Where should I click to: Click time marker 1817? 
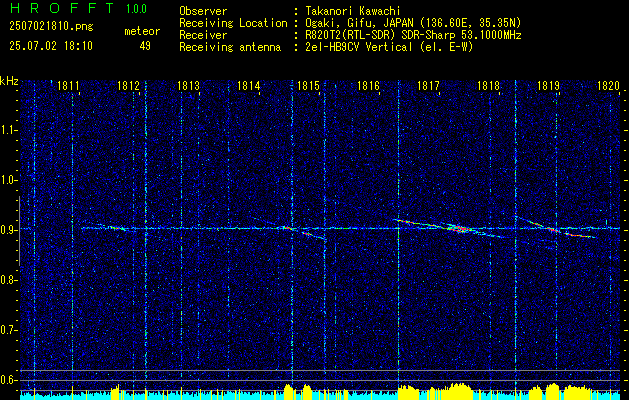point(428,86)
